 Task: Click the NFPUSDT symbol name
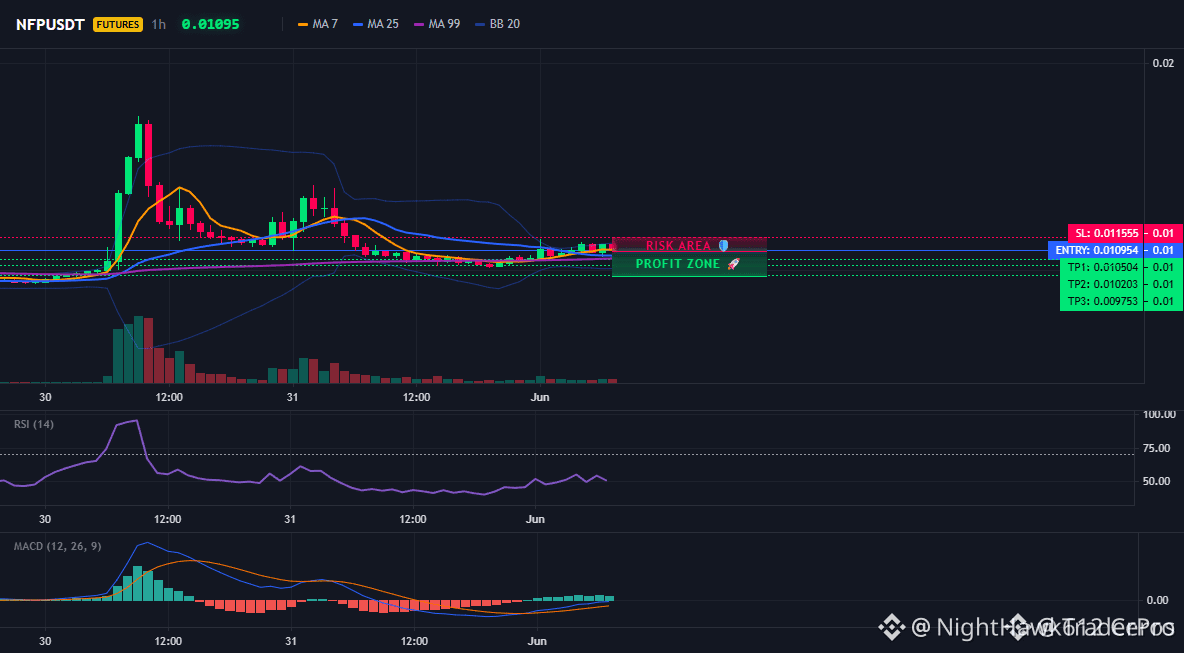[50, 24]
